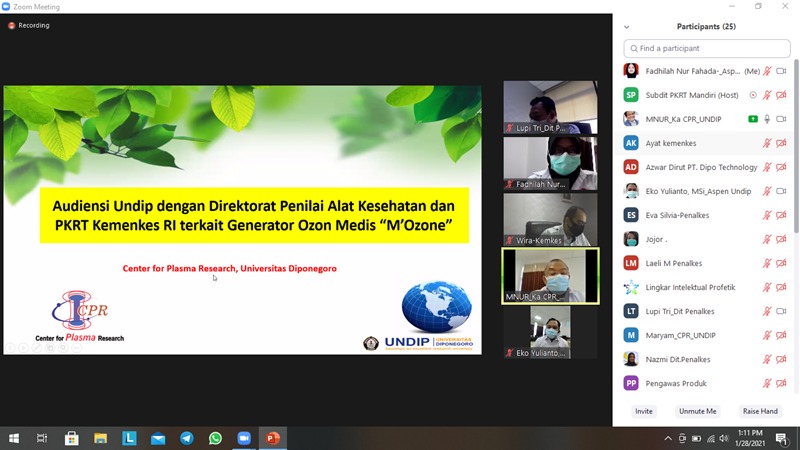
Task: Click the microphone icon for Fadhilah Nur Fahada
Action: pyautogui.click(x=767, y=71)
